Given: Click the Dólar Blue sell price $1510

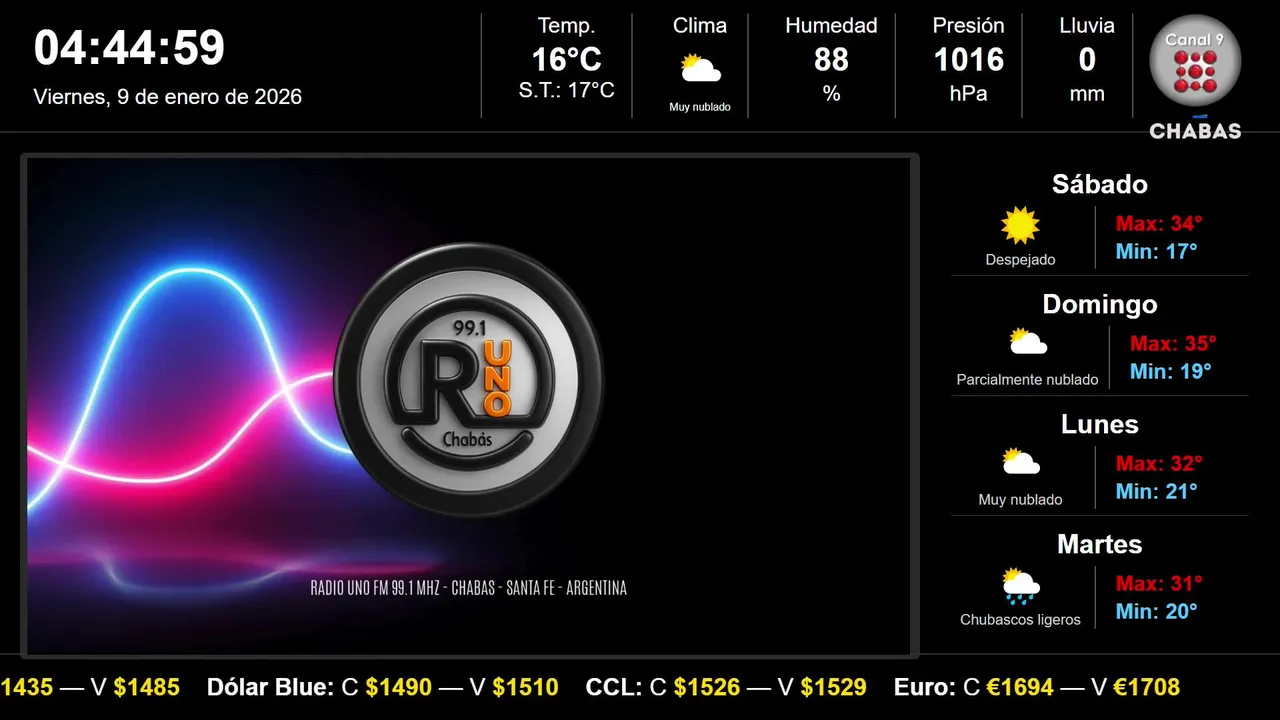Looking at the screenshot, I should 525,687.
